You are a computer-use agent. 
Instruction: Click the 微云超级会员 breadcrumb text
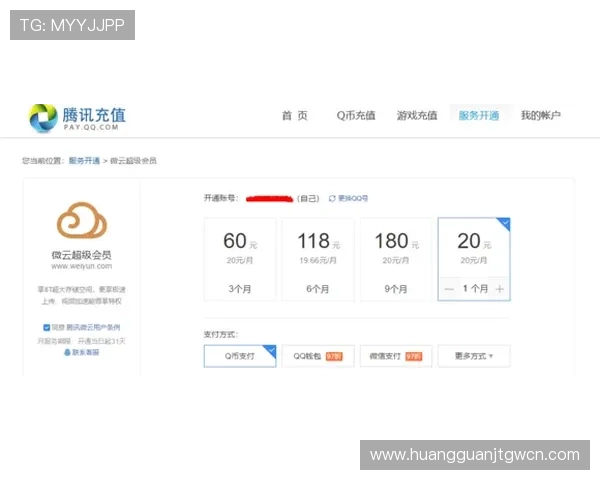click(x=133, y=160)
